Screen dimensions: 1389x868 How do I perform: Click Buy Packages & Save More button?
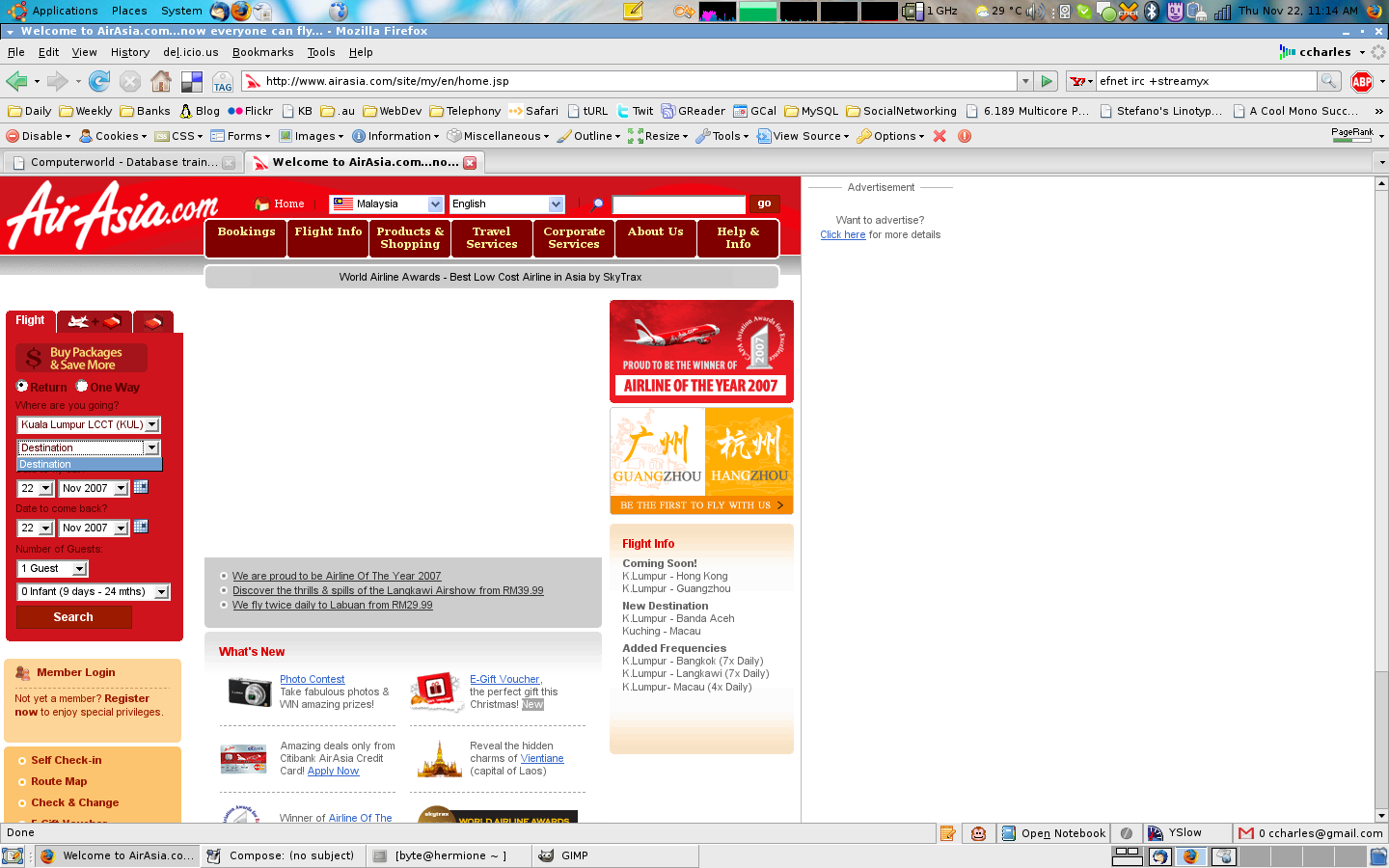tap(81, 358)
